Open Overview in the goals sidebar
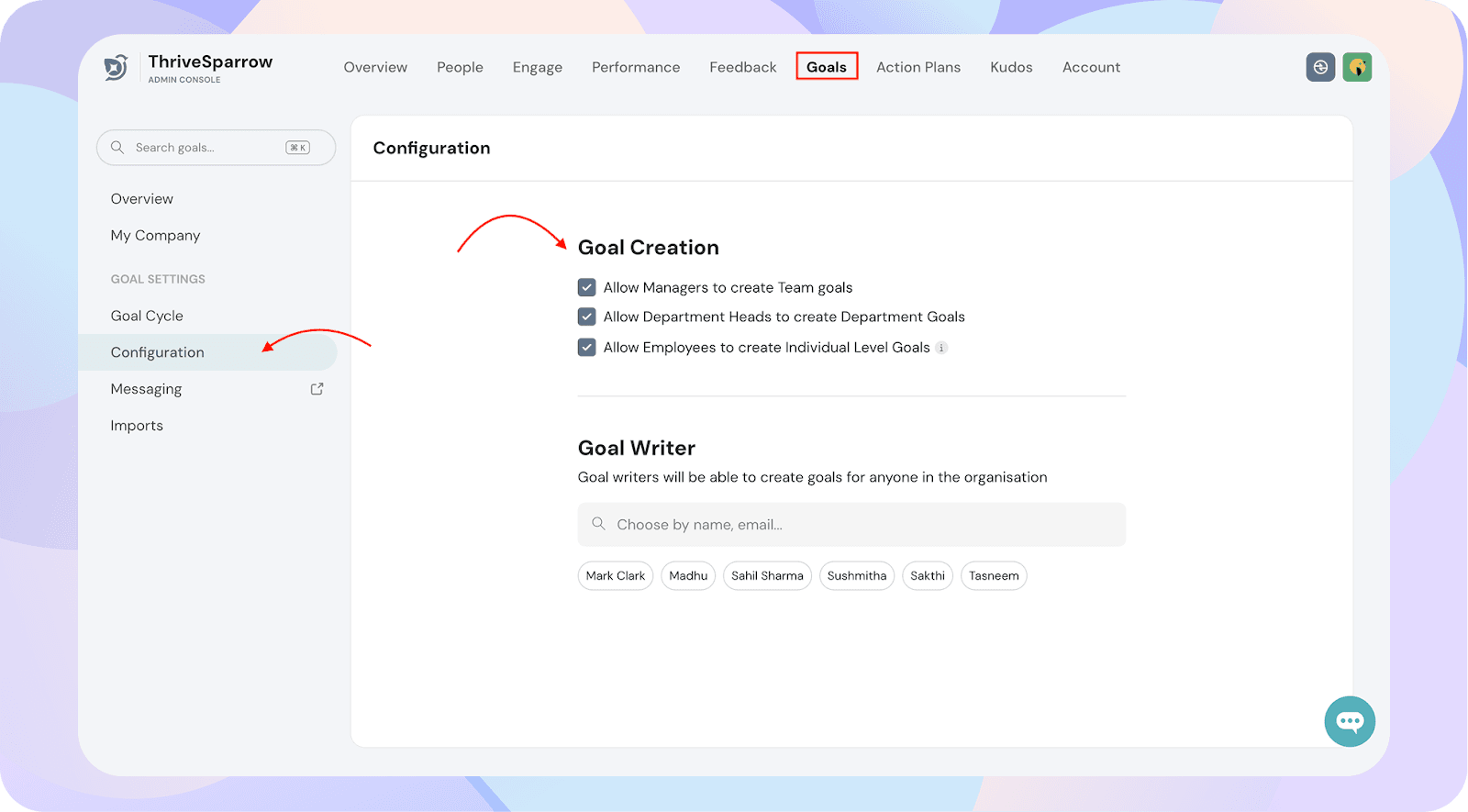The height and width of the screenshot is (812, 1468). click(x=142, y=199)
